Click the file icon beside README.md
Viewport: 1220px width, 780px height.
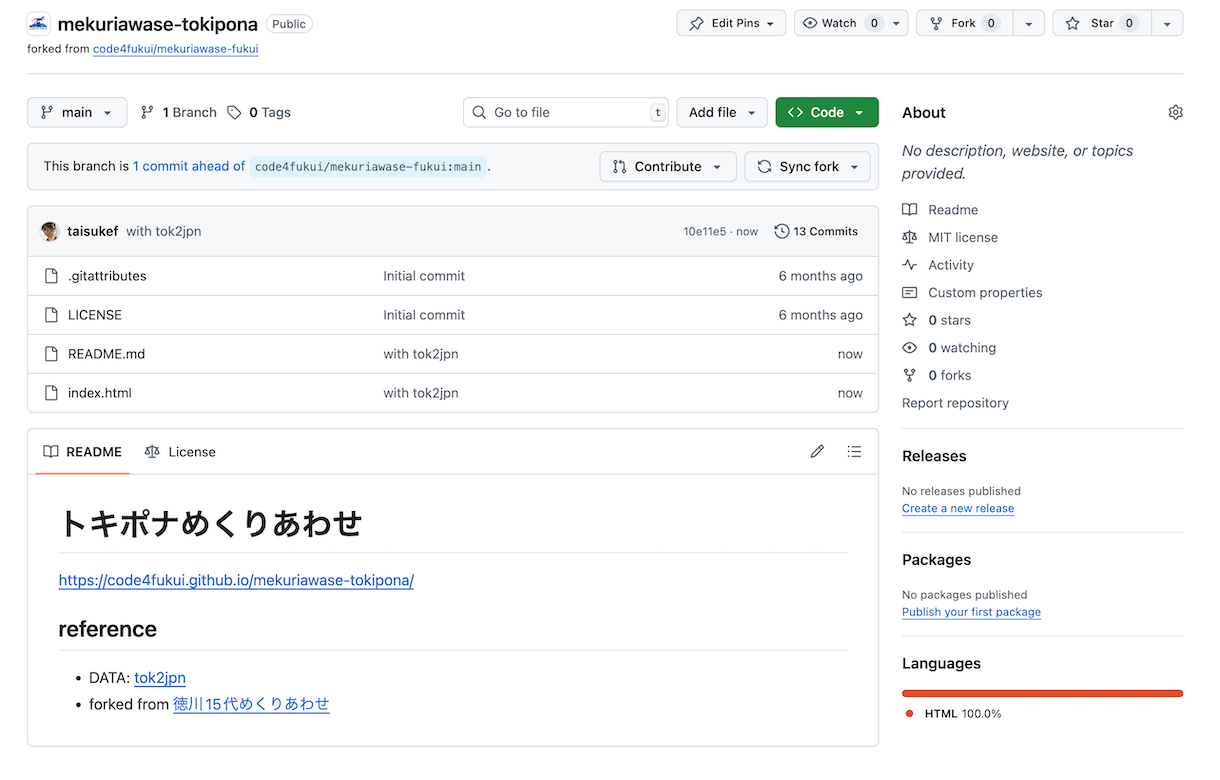(x=51, y=354)
